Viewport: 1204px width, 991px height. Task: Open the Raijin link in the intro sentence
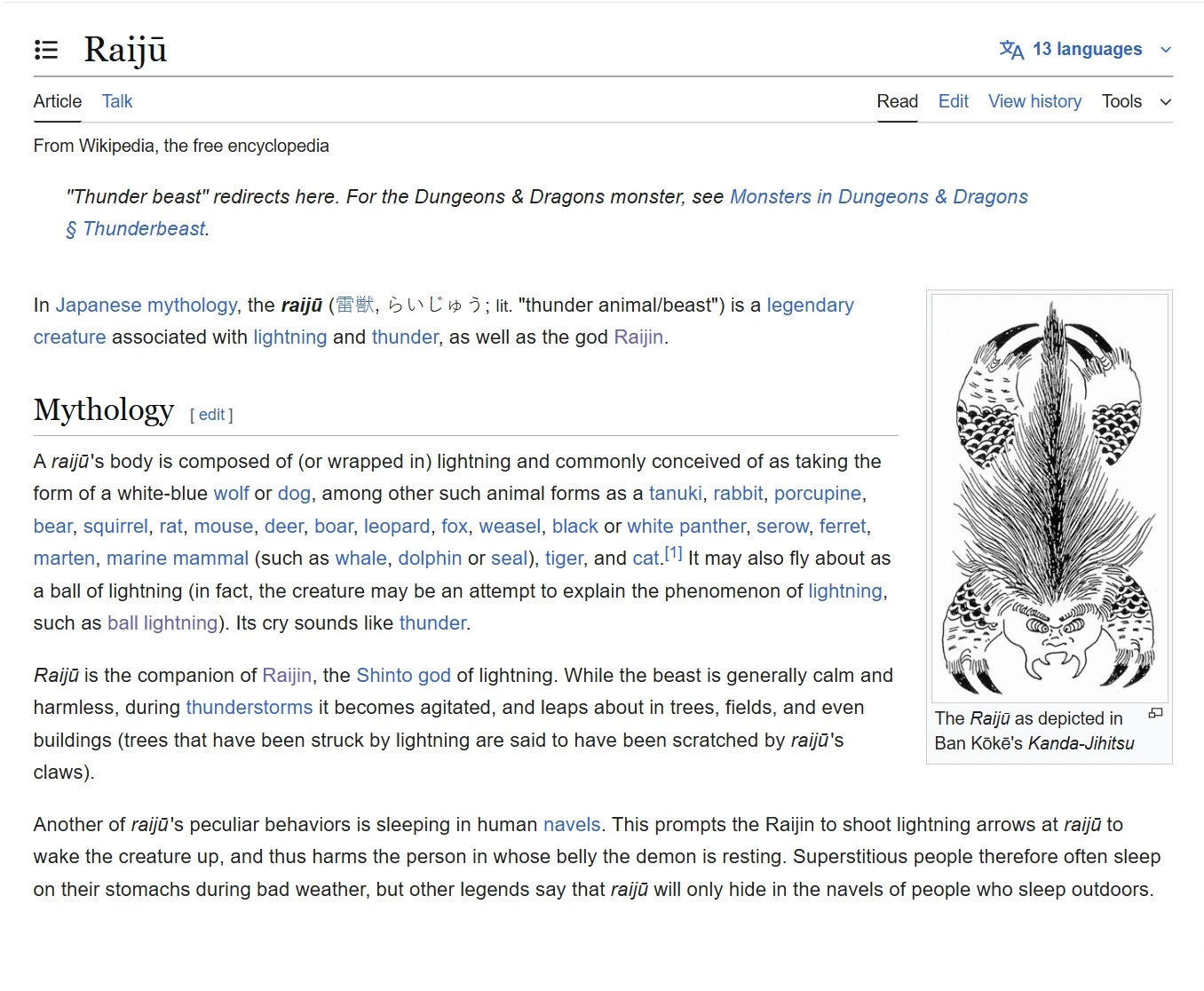(x=638, y=337)
